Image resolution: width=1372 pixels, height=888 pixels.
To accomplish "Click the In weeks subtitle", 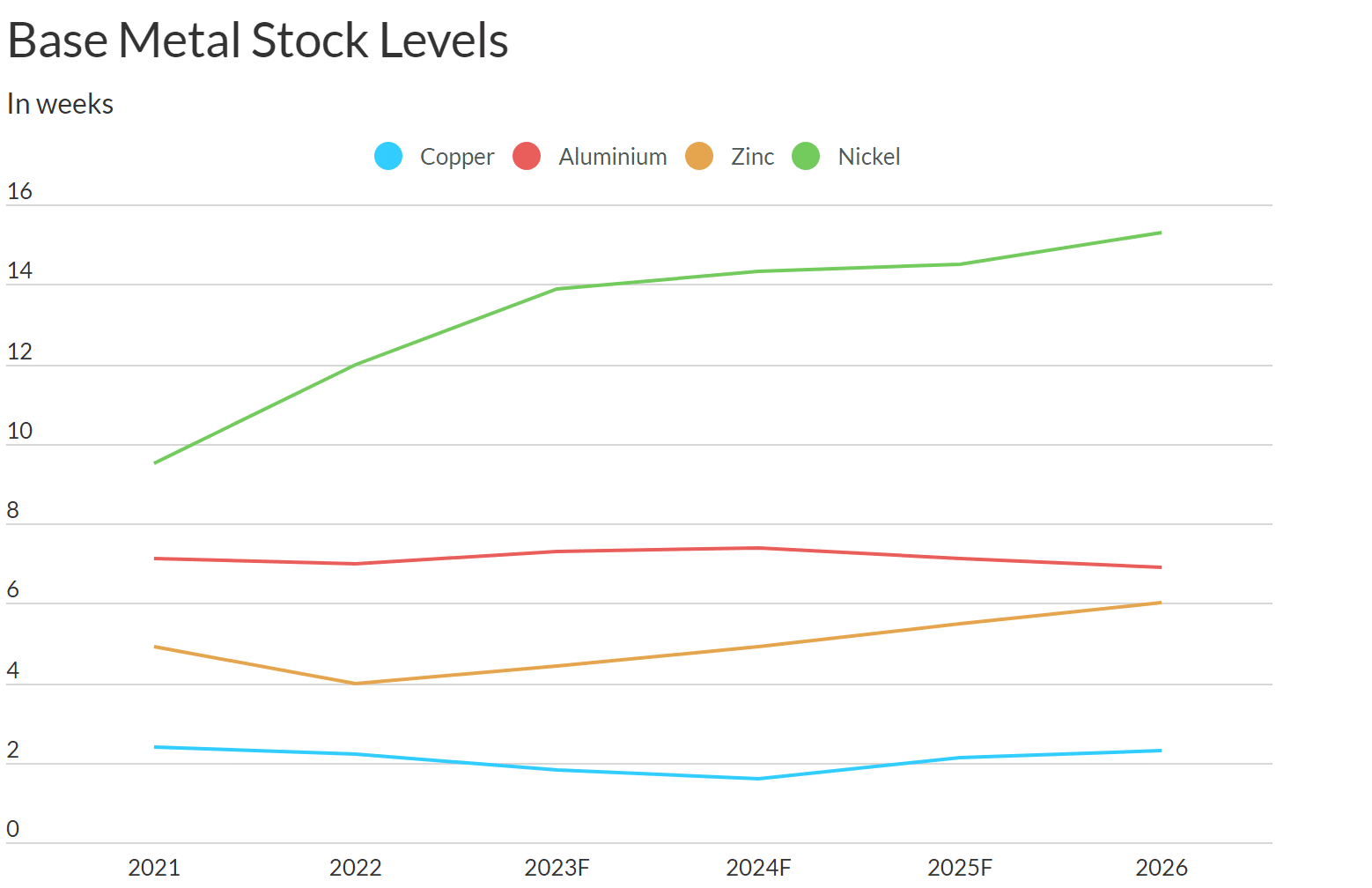I will [61, 104].
